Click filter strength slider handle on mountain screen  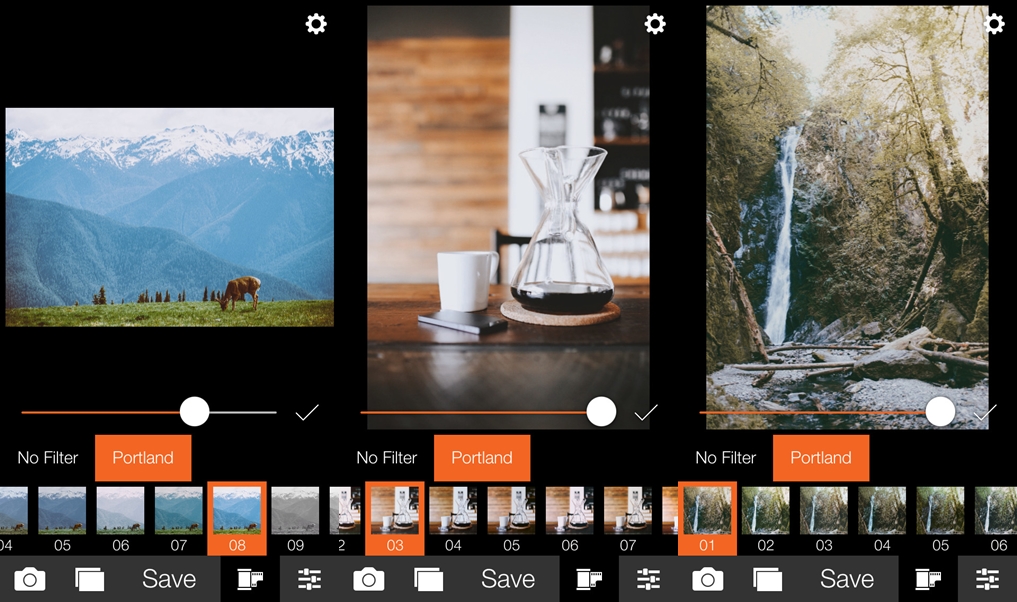click(x=195, y=412)
